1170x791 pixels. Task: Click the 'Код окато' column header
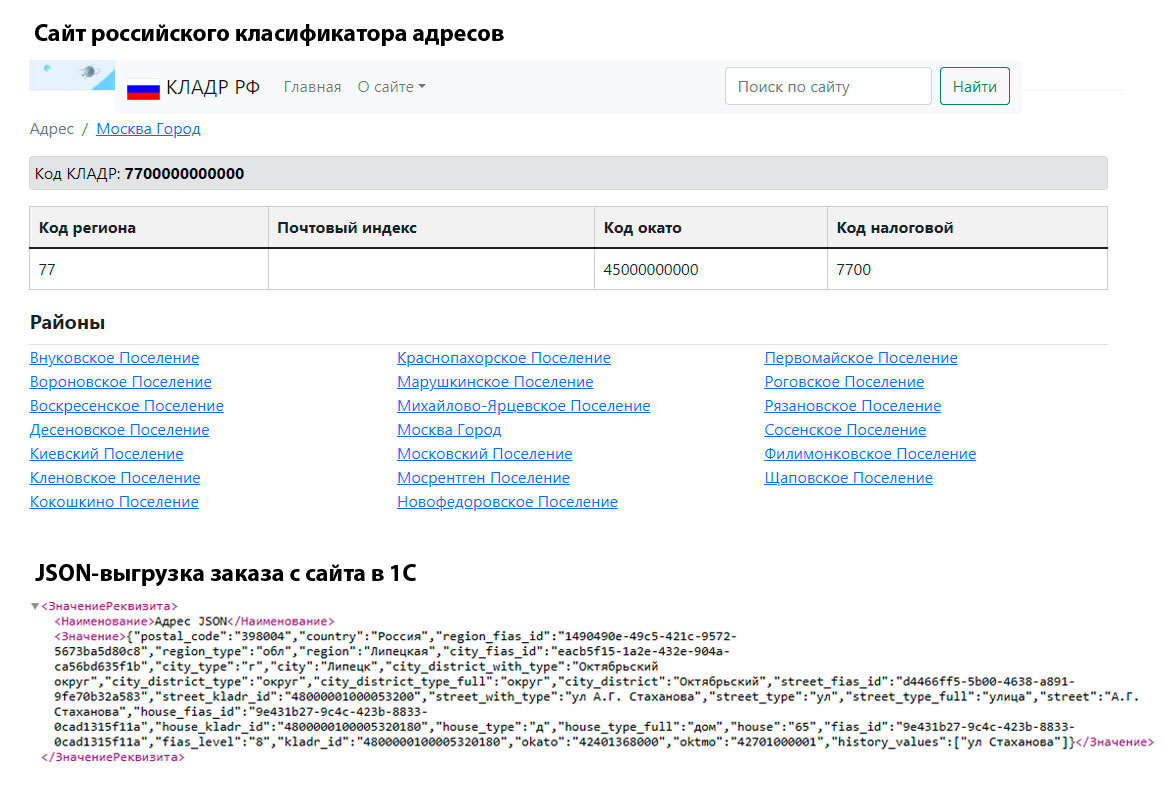[642, 228]
